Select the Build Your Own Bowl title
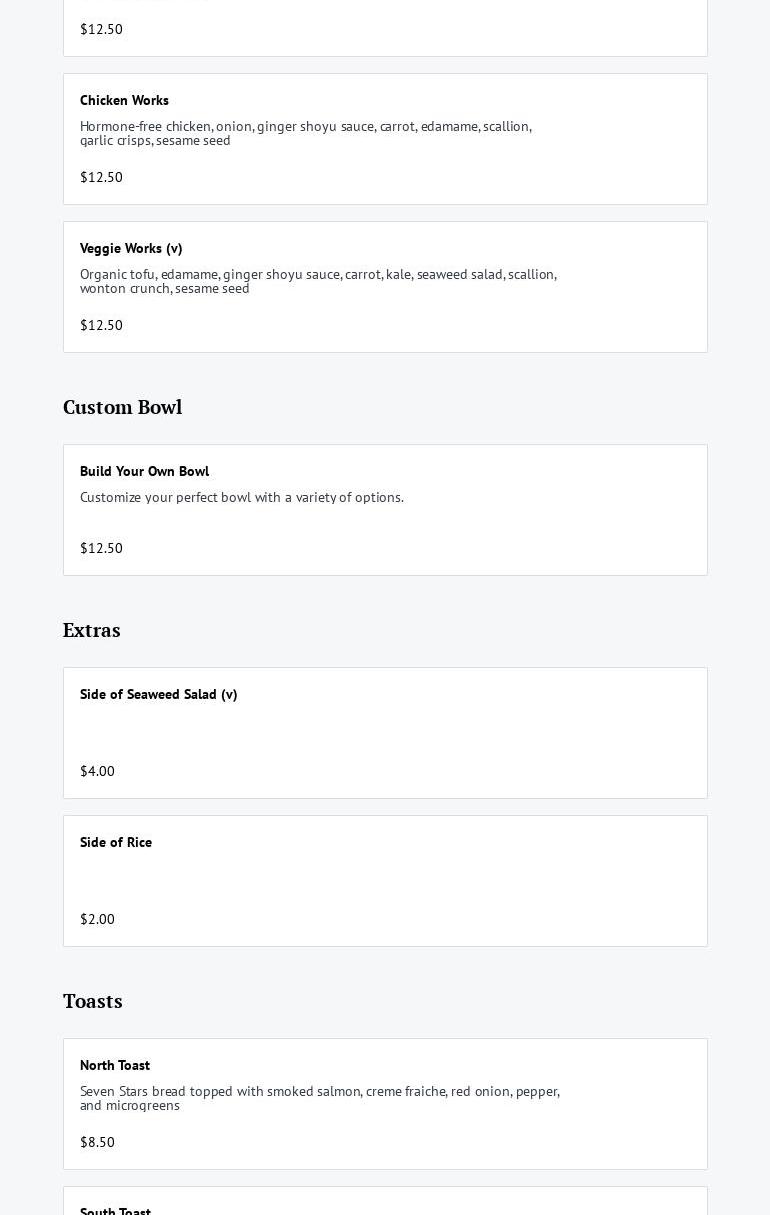 [144, 471]
